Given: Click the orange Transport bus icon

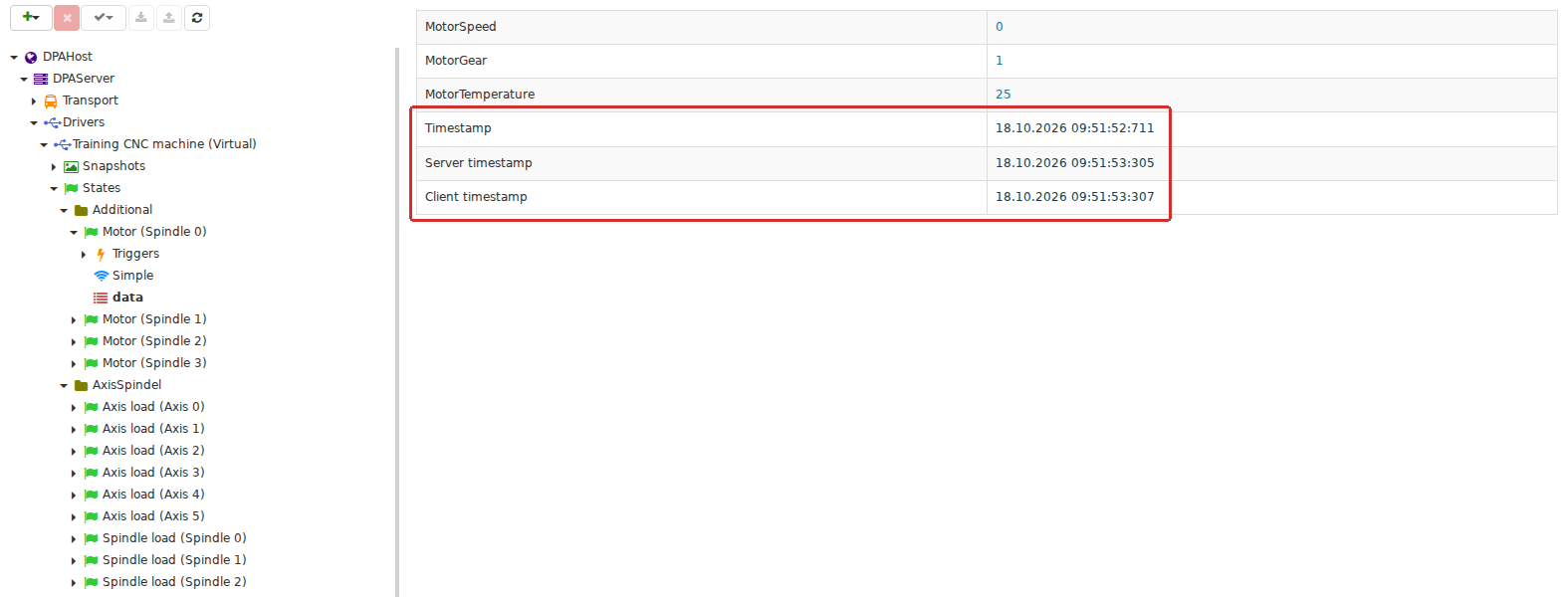Looking at the screenshot, I should point(51,101).
